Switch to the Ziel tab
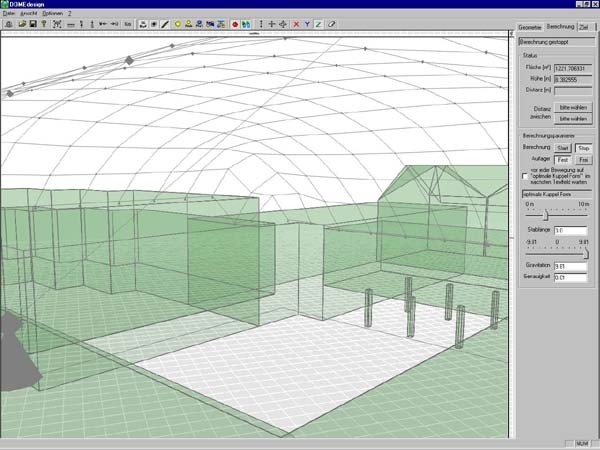Screen dimensions: 600x450 (x=584, y=28)
